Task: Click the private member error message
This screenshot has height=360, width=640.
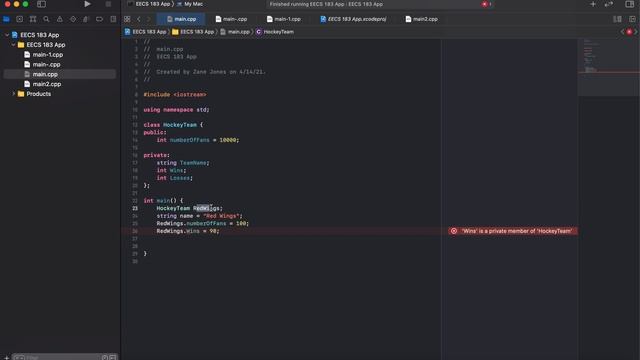Action: click(513, 231)
